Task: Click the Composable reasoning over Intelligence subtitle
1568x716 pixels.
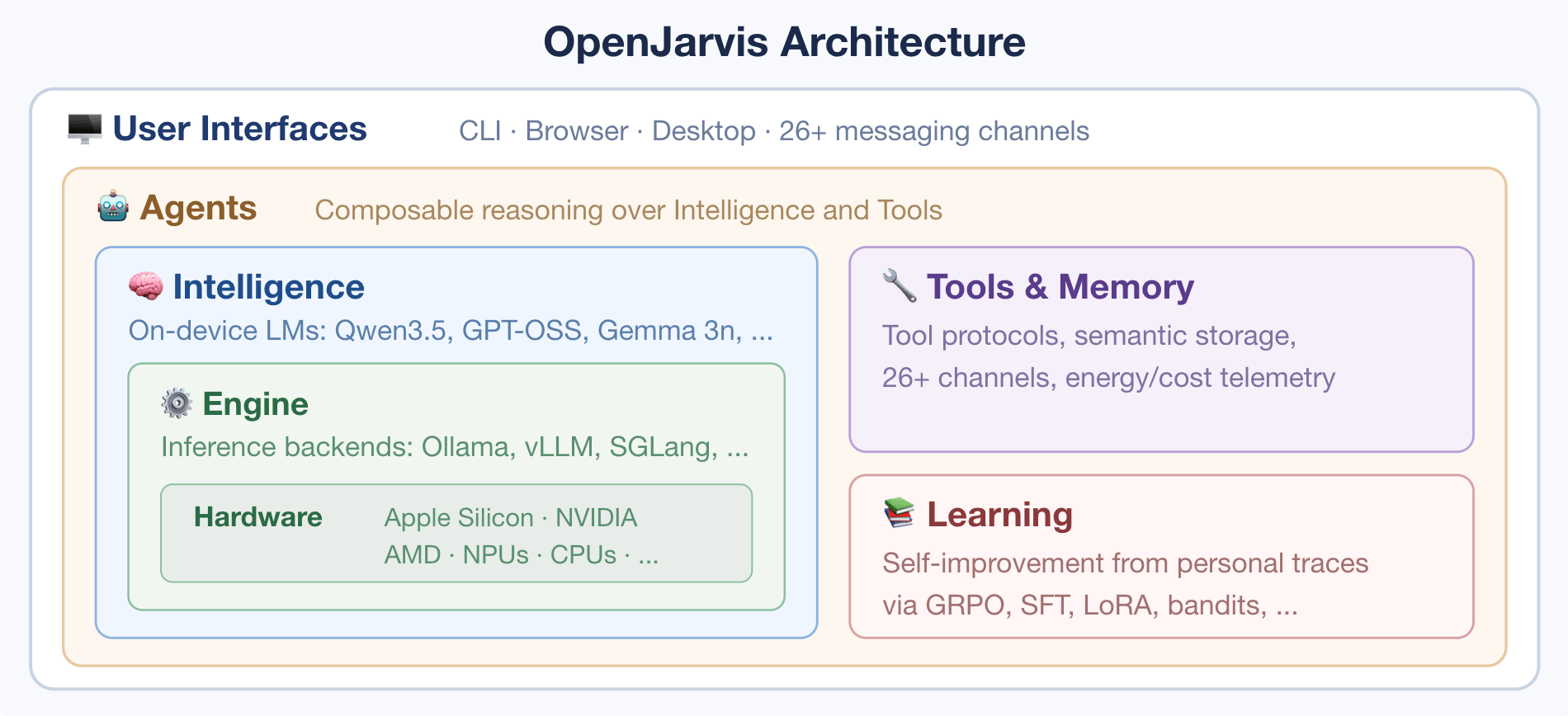Action: pos(629,210)
